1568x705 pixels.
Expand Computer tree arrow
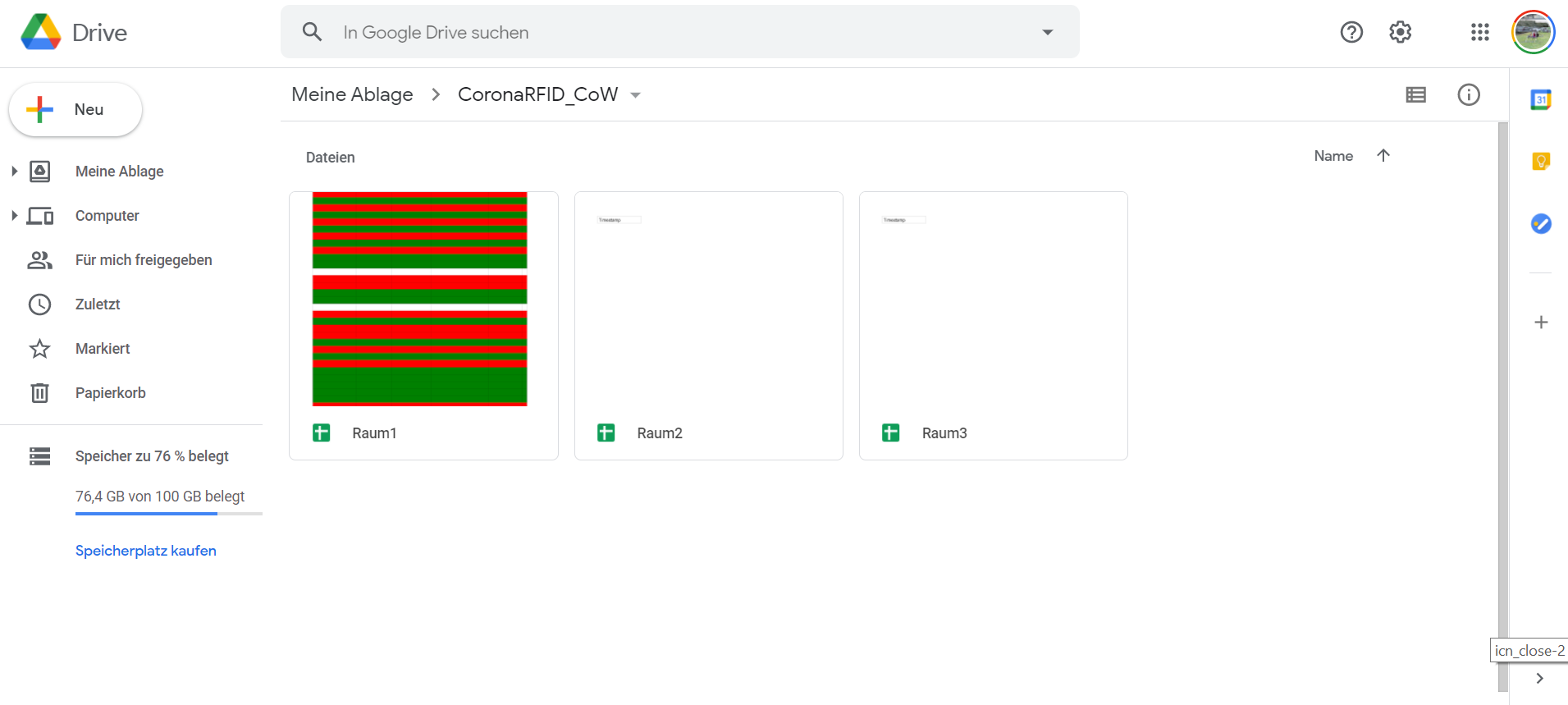[14, 216]
